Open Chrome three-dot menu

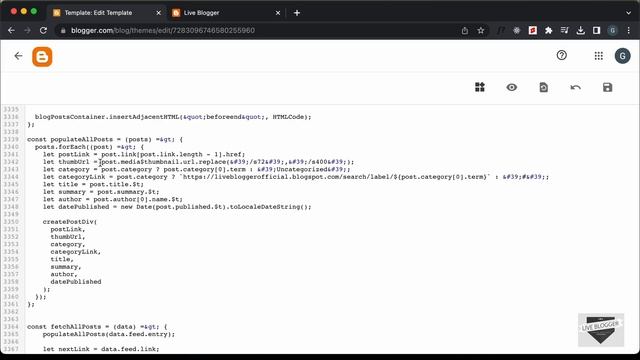tap(629, 30)
